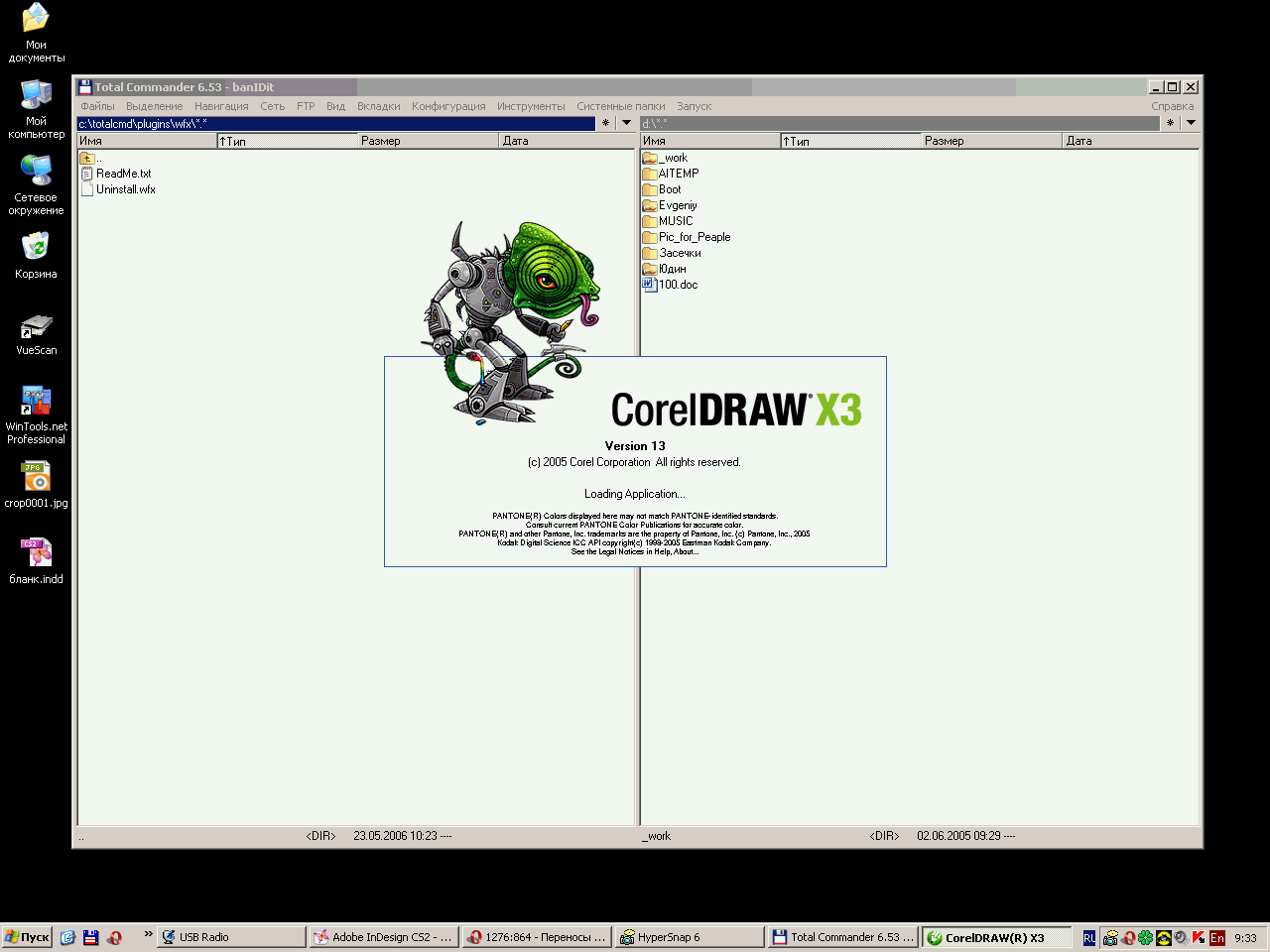
Task: Open the Системные папки menu
Action: pyautogui.click(x=621, y=106)
